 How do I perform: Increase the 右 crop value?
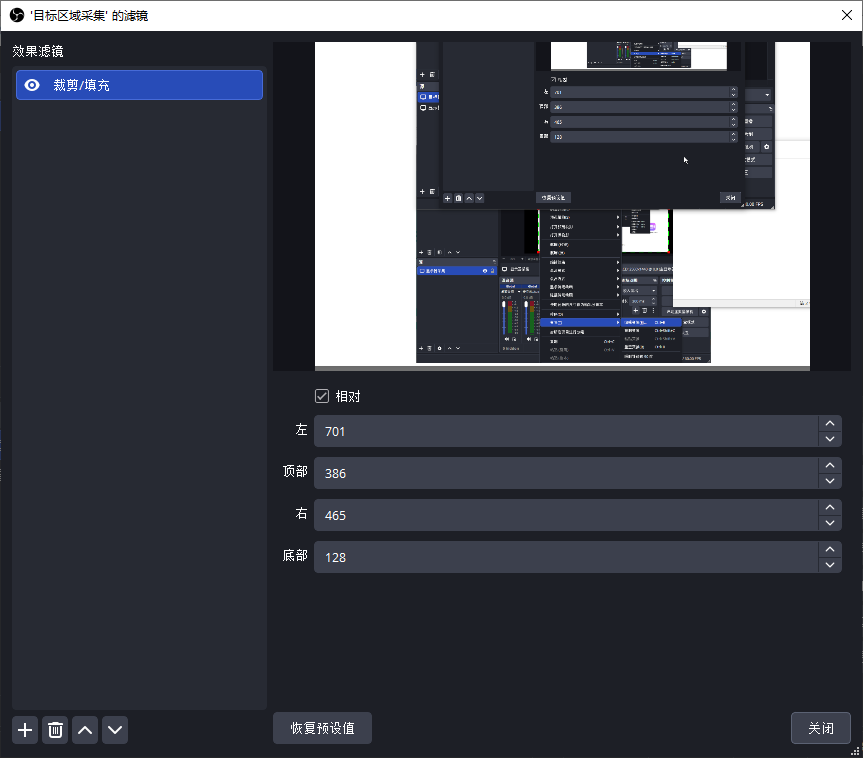(x=830, y=507)
